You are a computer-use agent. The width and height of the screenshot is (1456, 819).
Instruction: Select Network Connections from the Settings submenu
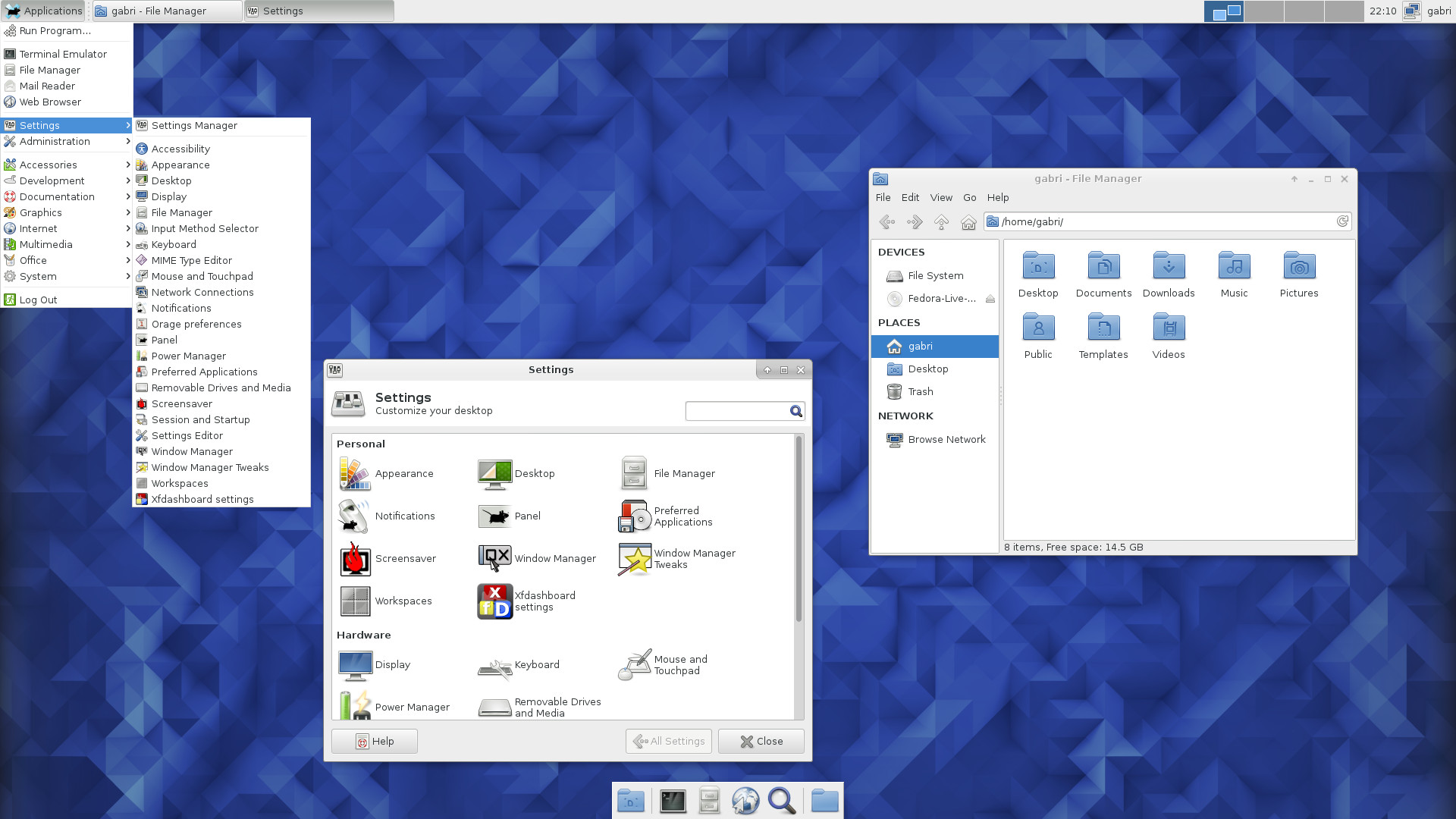point(202,292)
